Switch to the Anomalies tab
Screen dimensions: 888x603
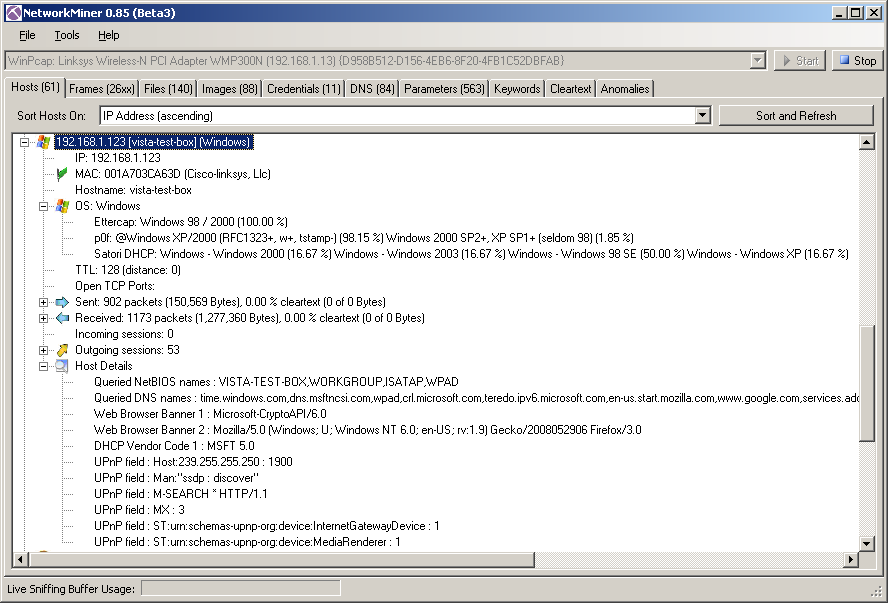[625, 89]
